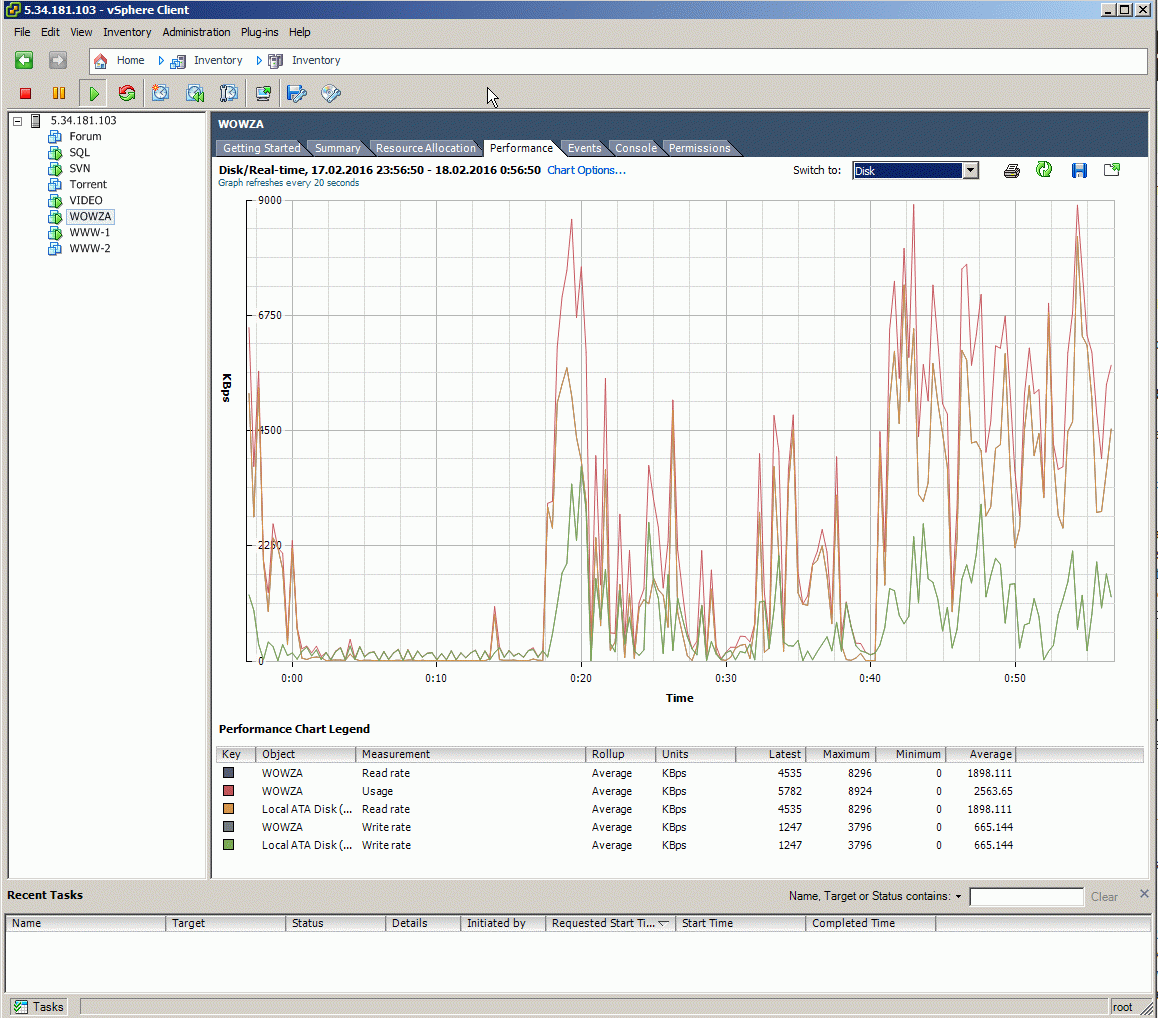The width and height of the screenshot is (1158, 1018).
Task: Select the Torrent virtual machine
Action: [88, 185]
